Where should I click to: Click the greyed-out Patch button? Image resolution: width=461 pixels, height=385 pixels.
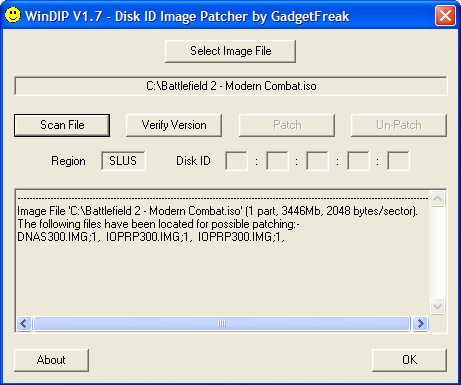click(287, 125)
